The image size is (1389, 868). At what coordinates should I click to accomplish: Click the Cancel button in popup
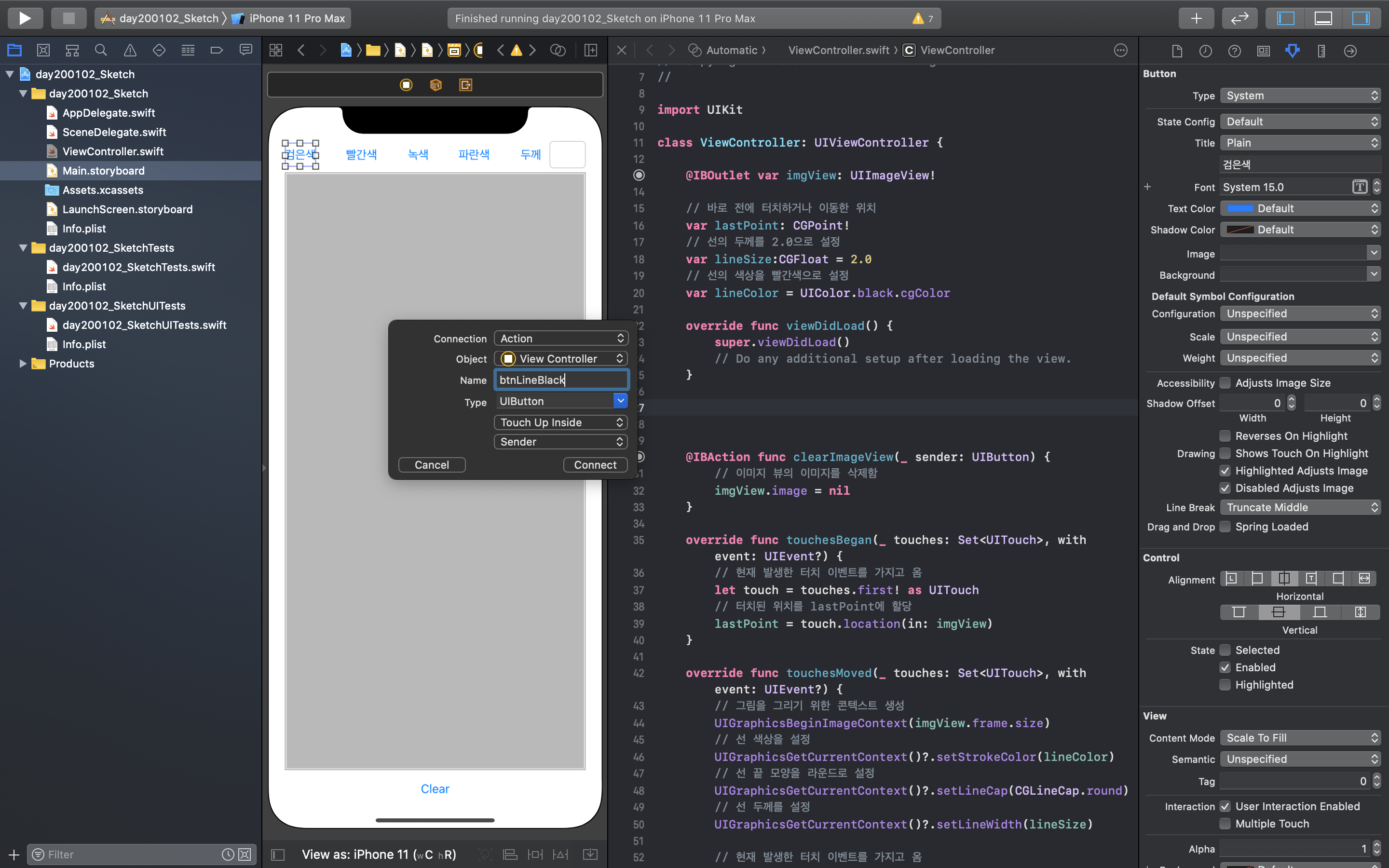coord(432,465)
